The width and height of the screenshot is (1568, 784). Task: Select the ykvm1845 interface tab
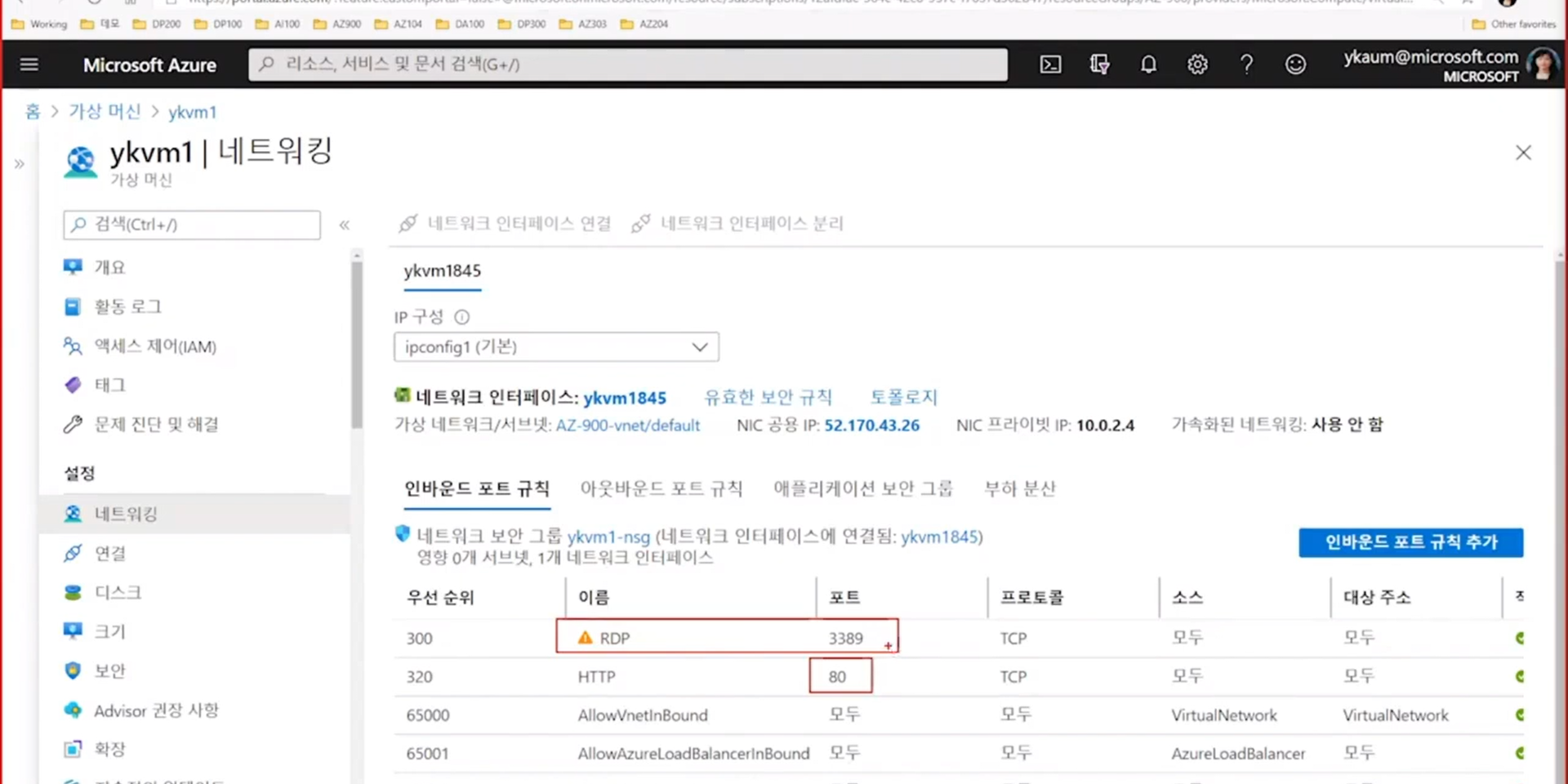click(442, 271)
